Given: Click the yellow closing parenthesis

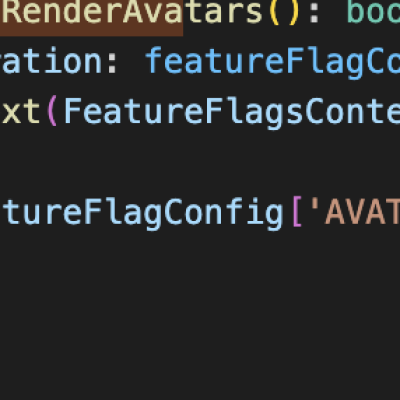Looking at the screenshot, I should (x=294, y=12).
